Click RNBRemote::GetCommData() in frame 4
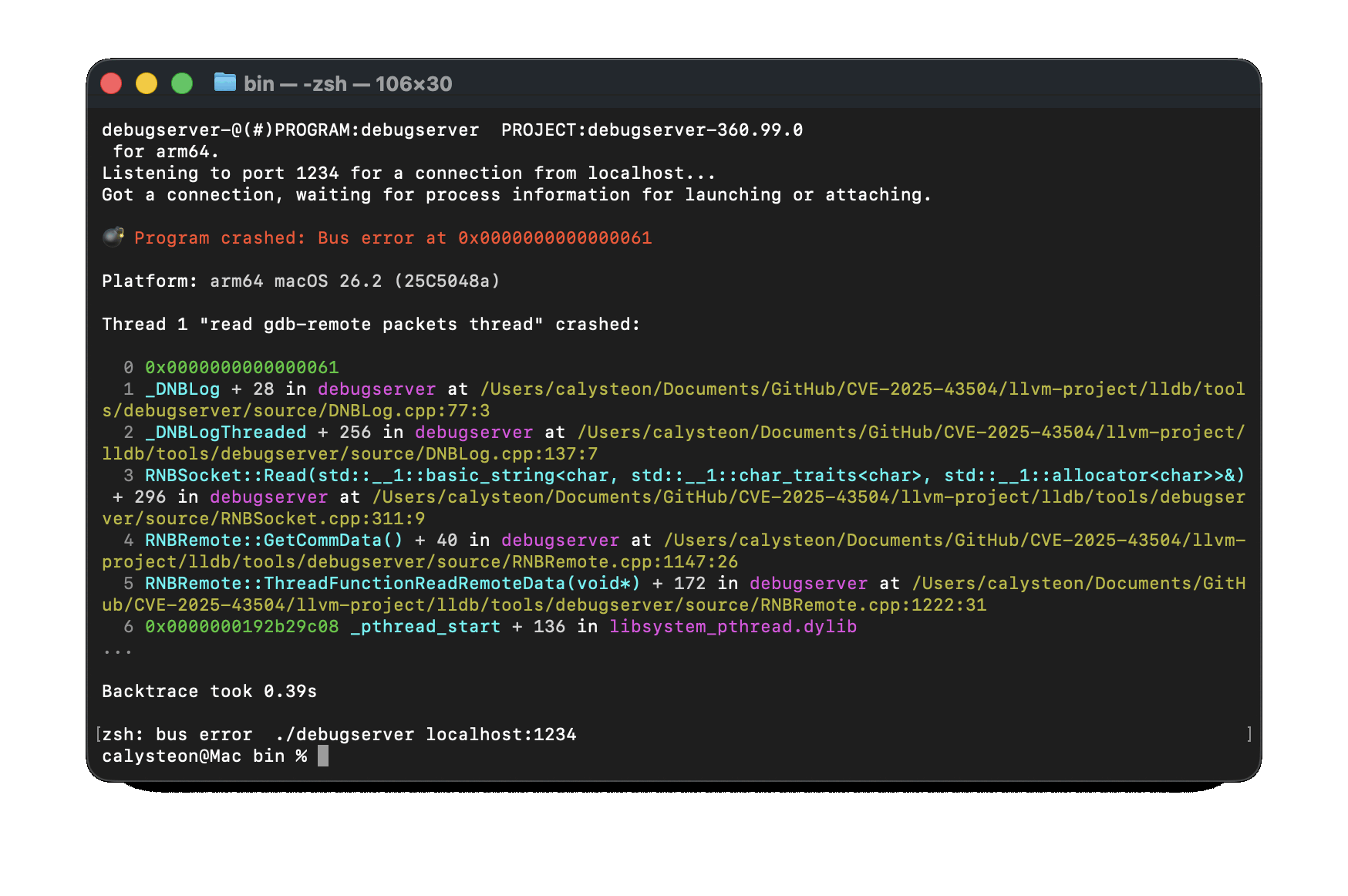The image size is (1348, 896). coord(274,541)
